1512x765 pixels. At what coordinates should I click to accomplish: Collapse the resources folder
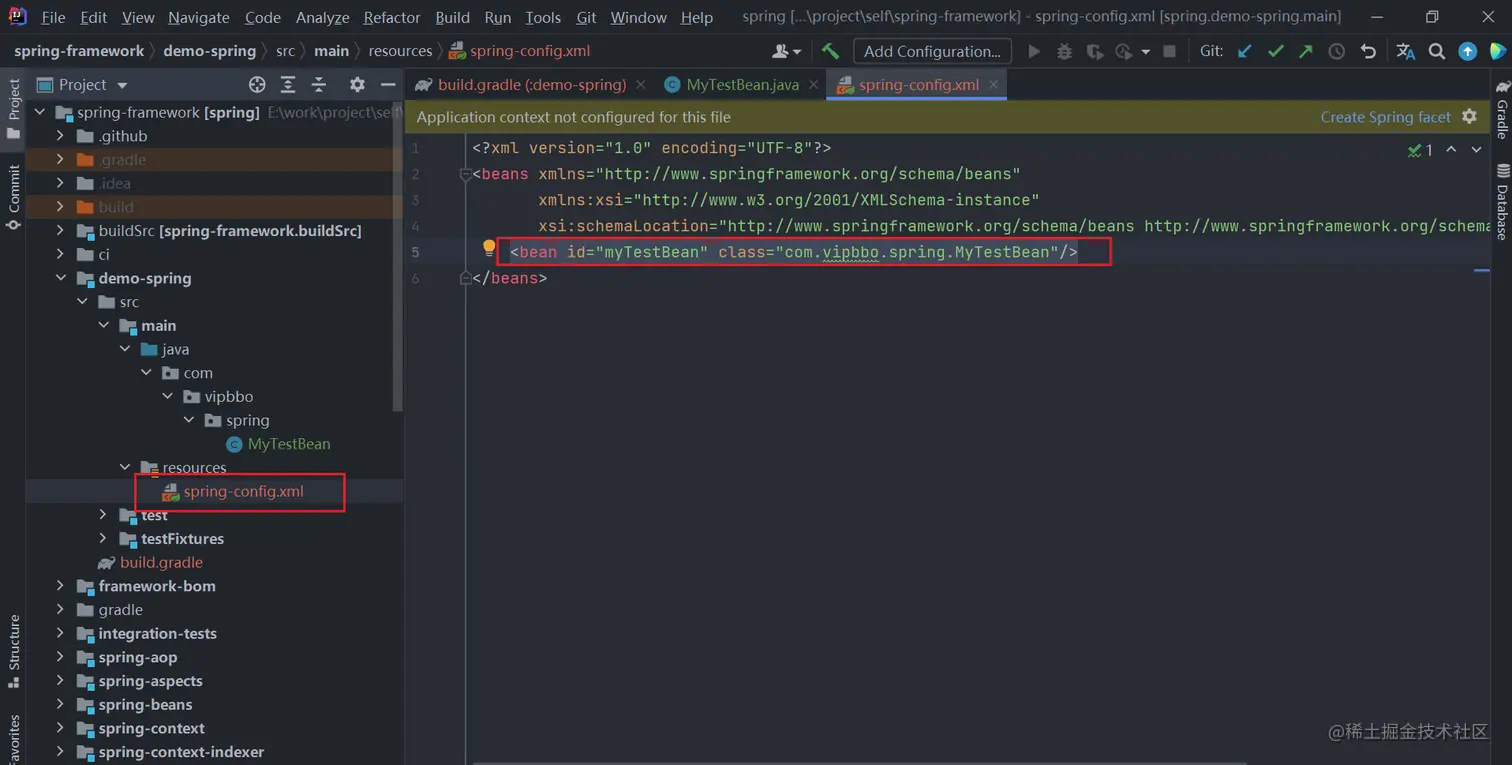pos(124,467)
